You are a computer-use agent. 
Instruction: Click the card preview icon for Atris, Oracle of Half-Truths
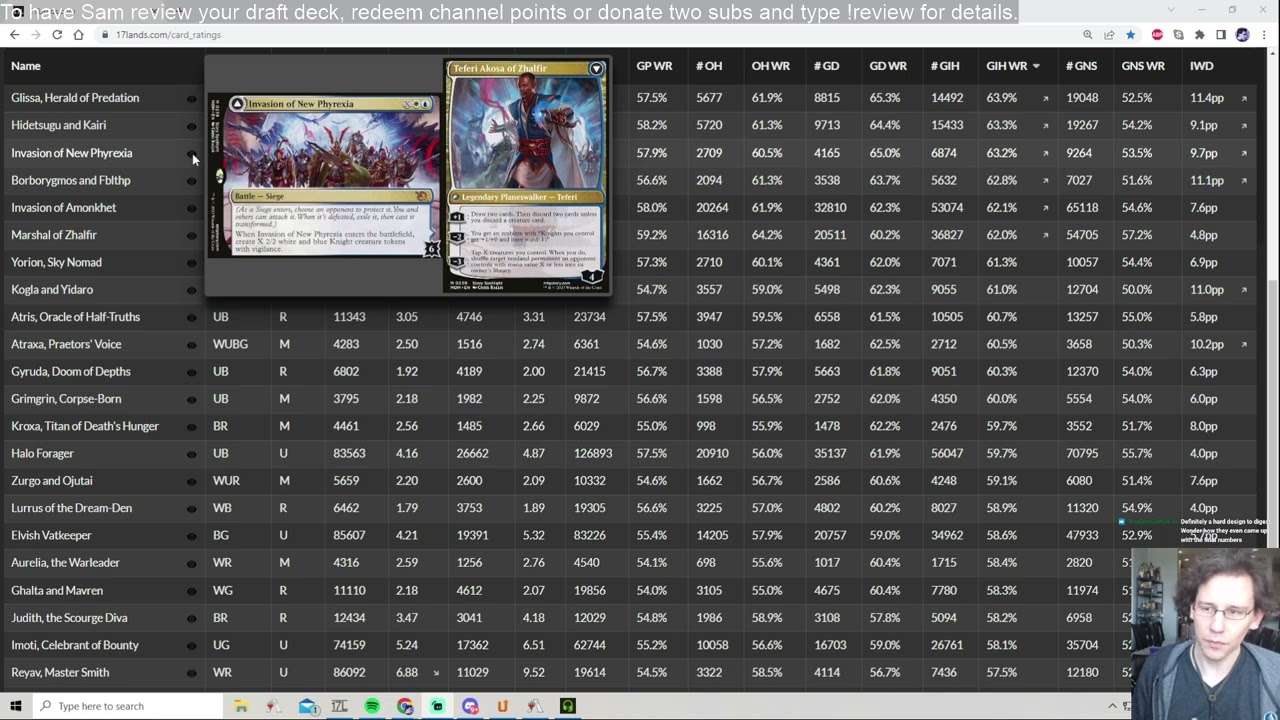[192, 318]
